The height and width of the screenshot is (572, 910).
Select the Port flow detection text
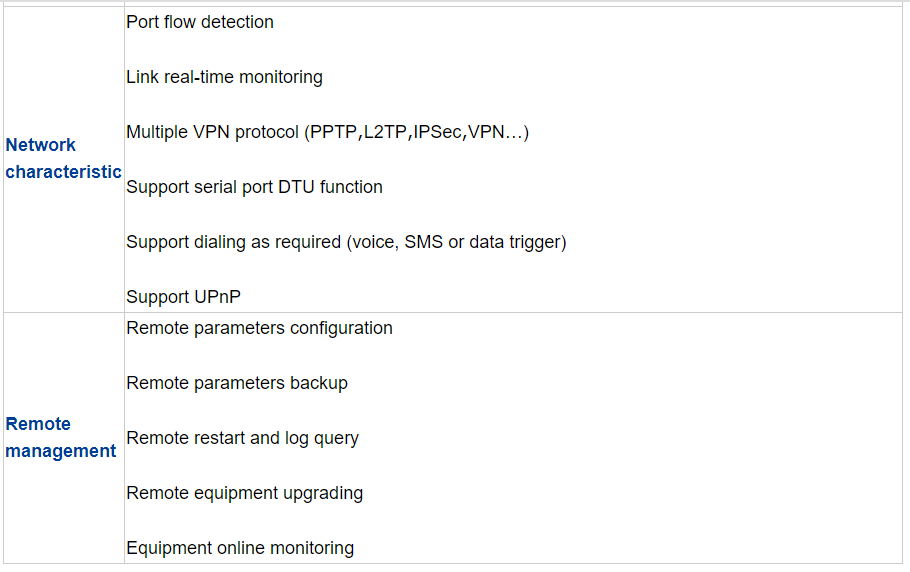coord(200,22)
